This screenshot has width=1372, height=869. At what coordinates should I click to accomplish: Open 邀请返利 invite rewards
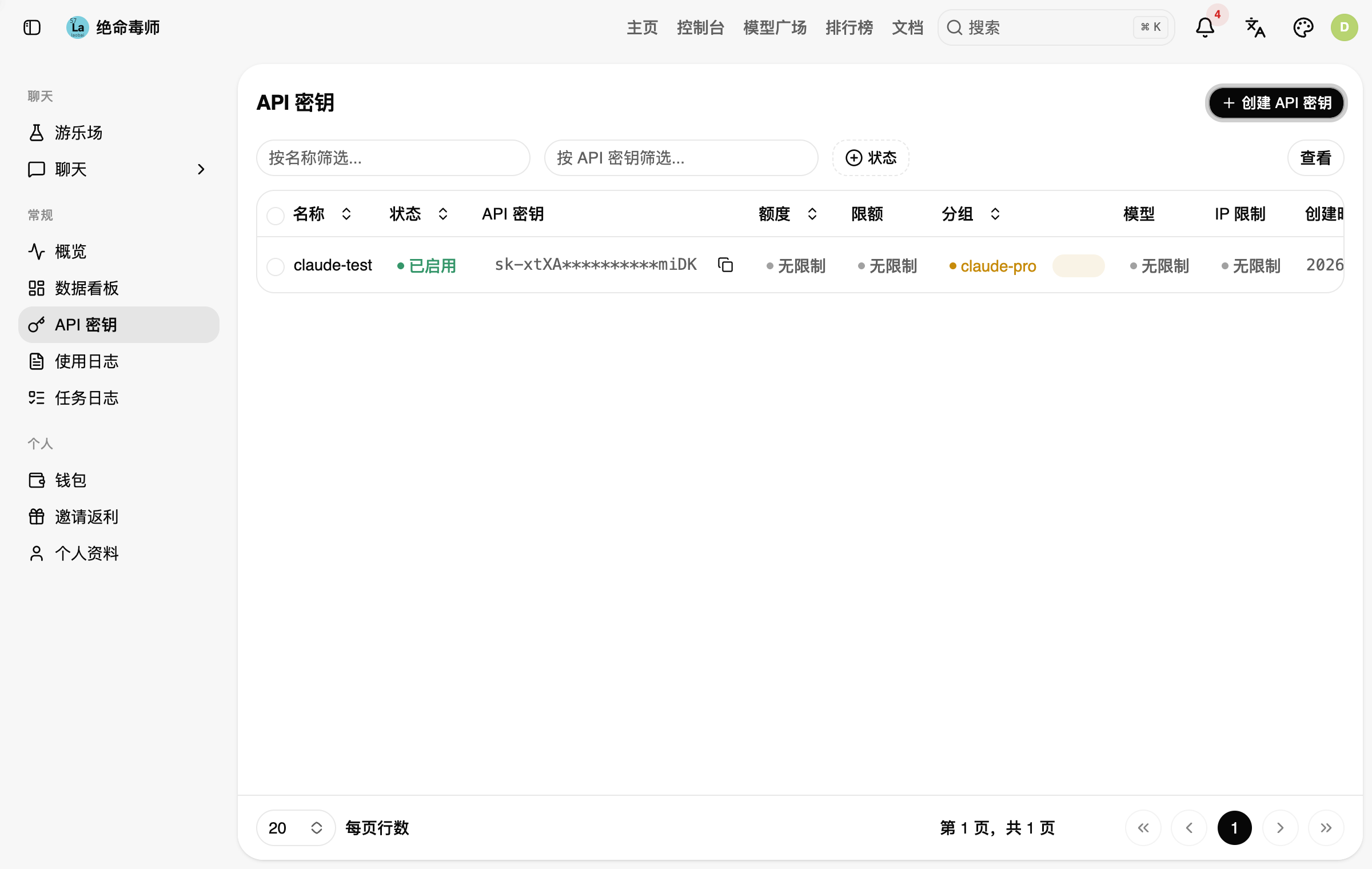click(119, 517)
